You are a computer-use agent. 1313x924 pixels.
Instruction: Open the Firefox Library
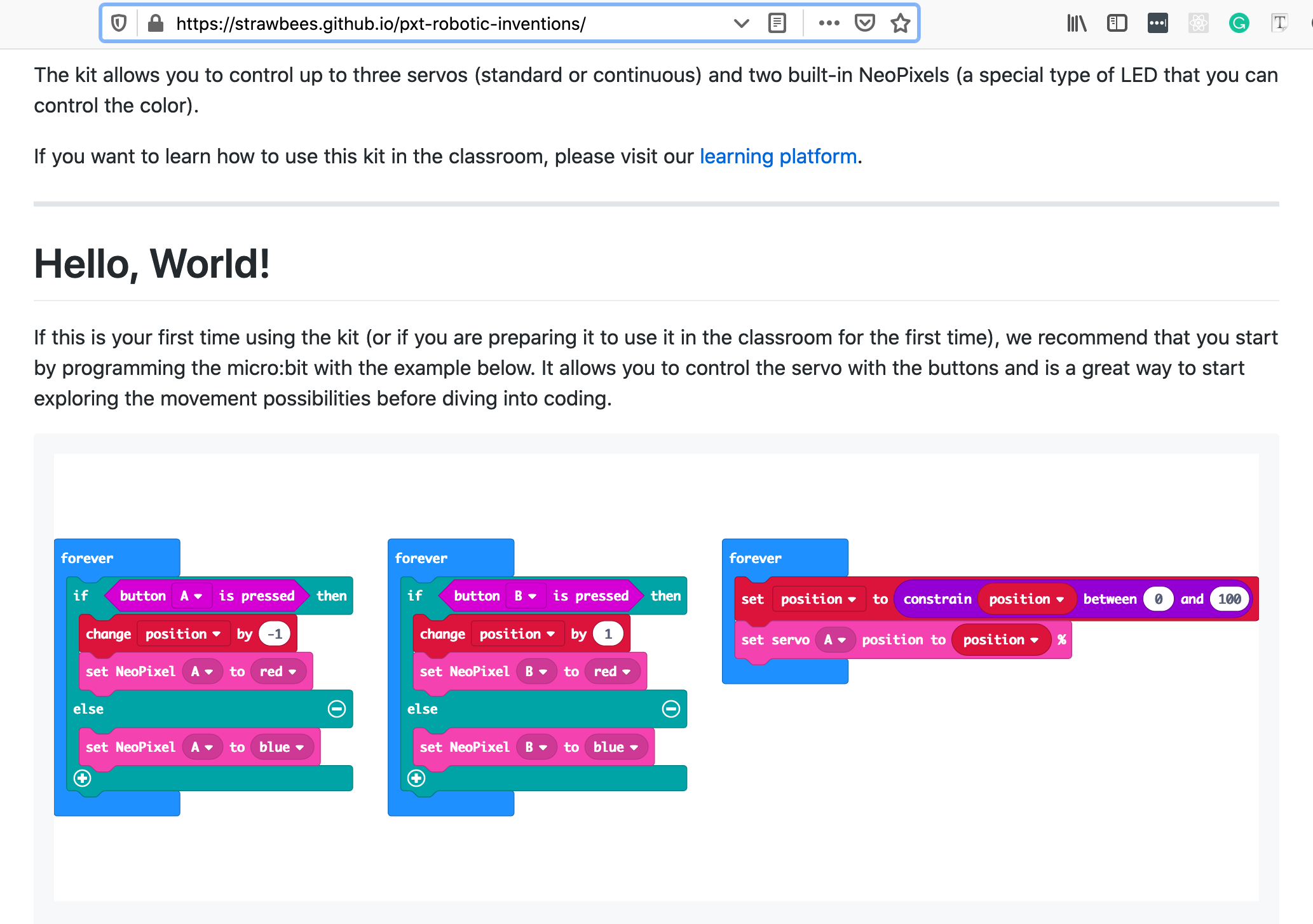click(x=1076, y=23)
